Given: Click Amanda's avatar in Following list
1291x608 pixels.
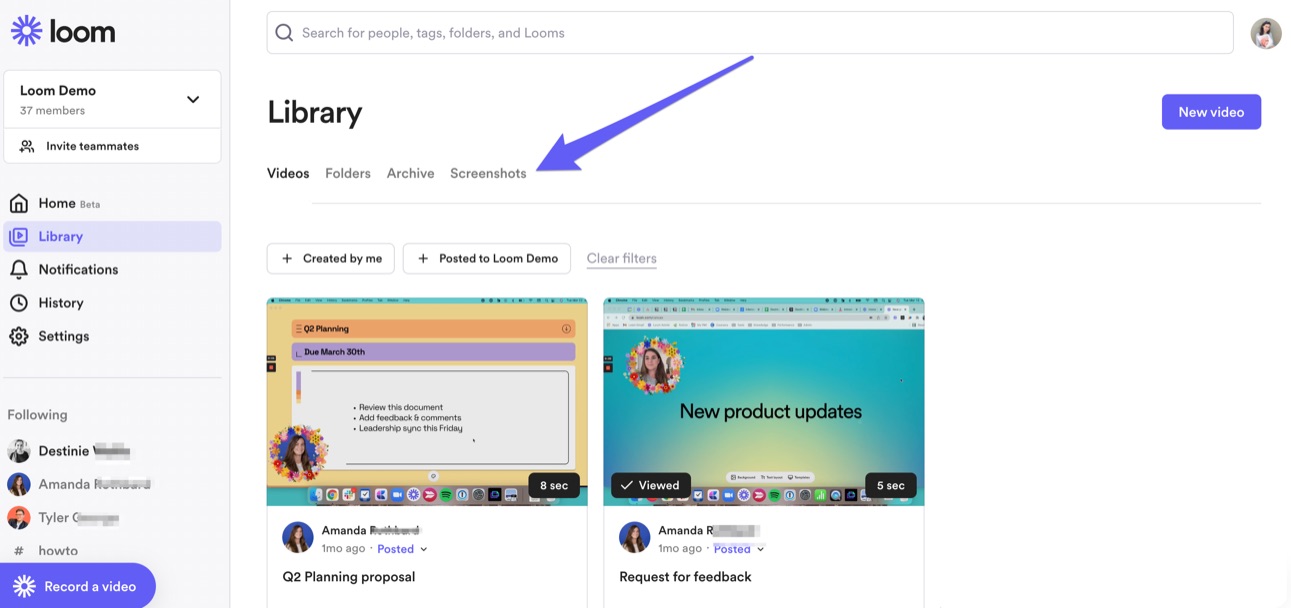Looking at the screenshot, I should 19,484.
